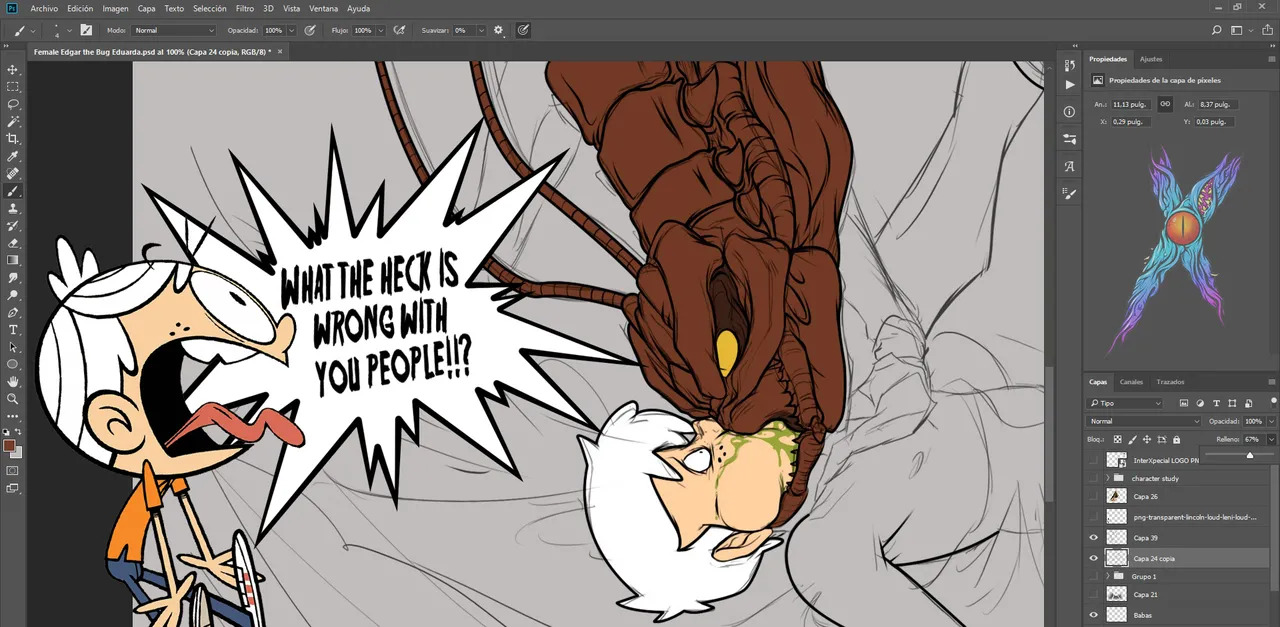Show the Capa 21 layer
Screen dimensions: 1280x627
click(1093, 595)
